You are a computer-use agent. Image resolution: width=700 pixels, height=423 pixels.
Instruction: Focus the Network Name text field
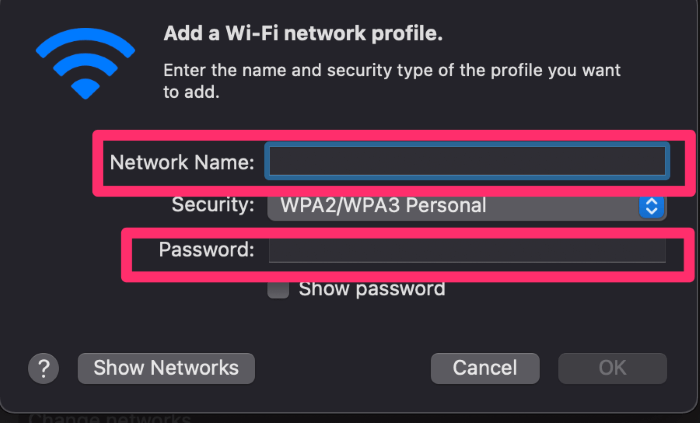pos(467,161)
